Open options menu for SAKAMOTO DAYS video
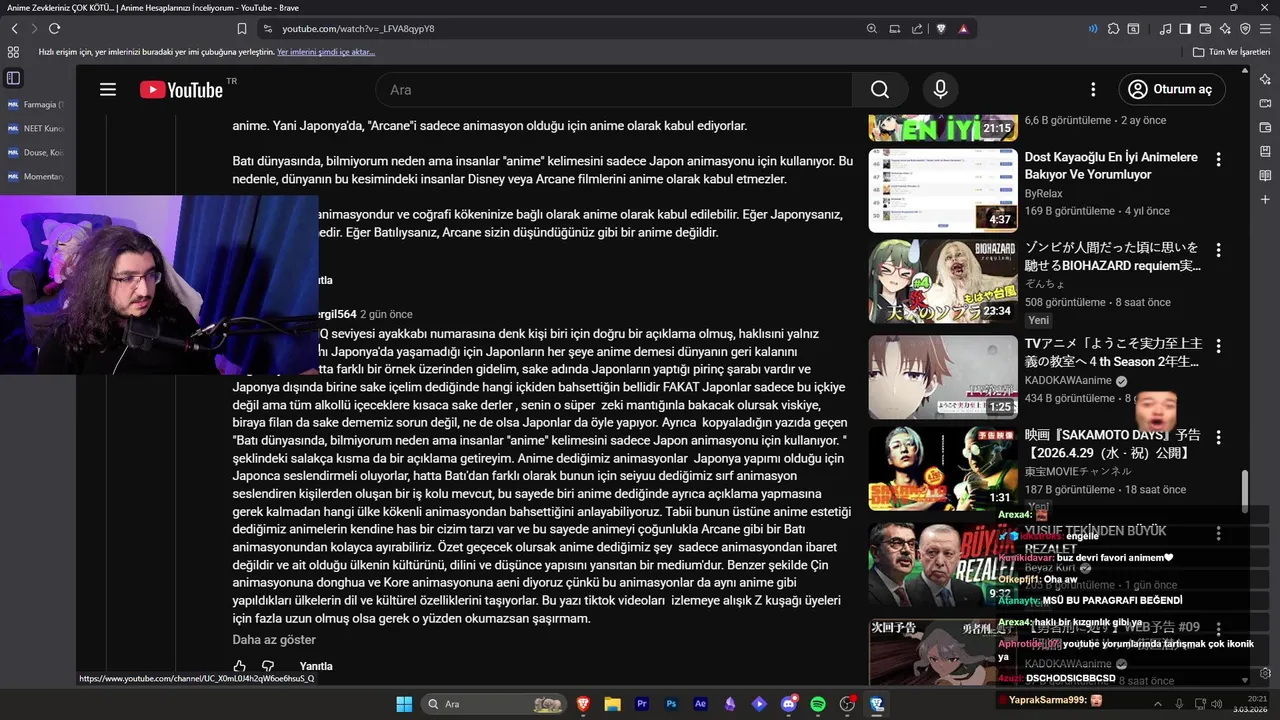1280x720 pixels. (x=1218, y=438)
